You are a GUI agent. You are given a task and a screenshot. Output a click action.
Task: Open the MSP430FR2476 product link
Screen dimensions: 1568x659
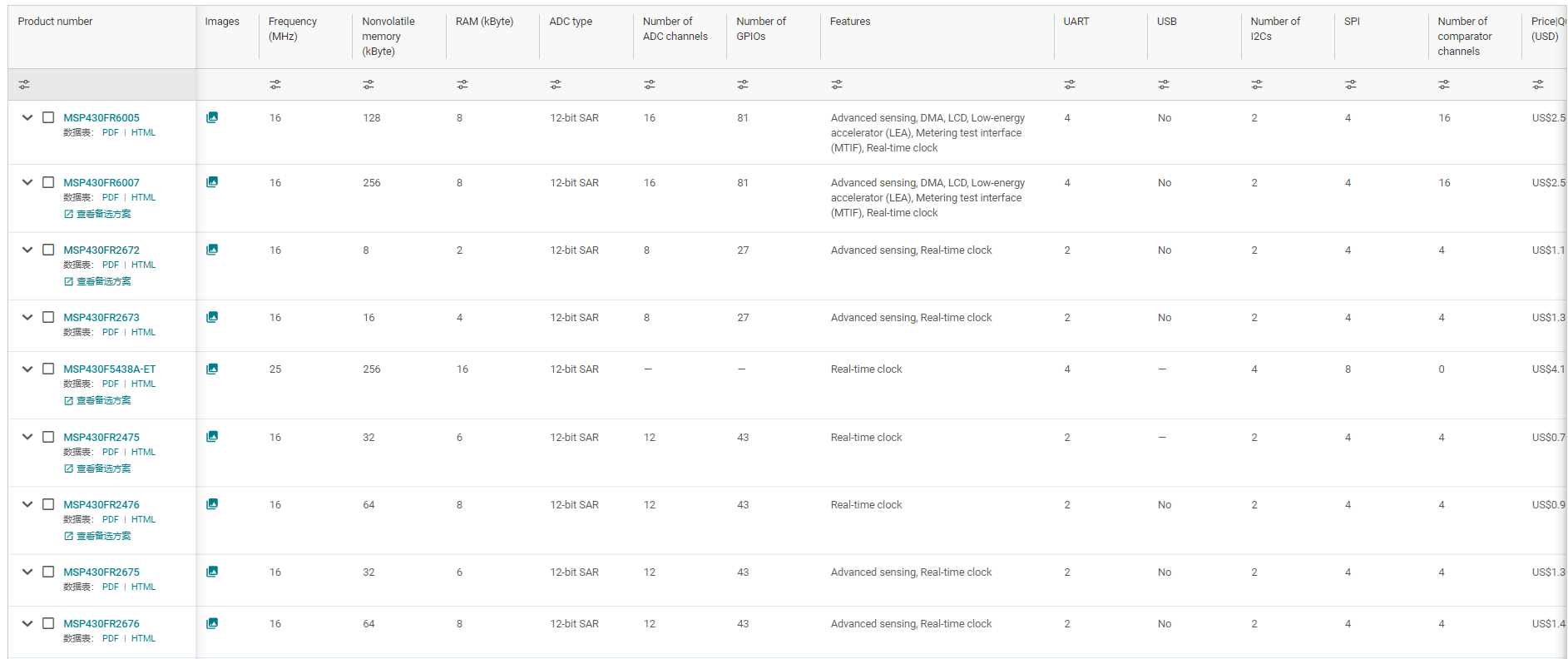pos(101,504)
